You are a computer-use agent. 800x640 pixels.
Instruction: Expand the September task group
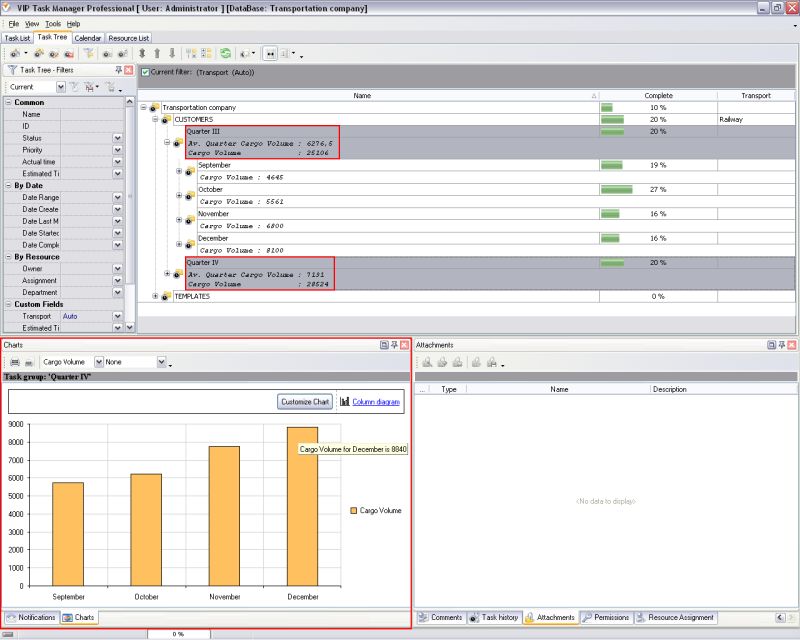[x=179, y=171]
